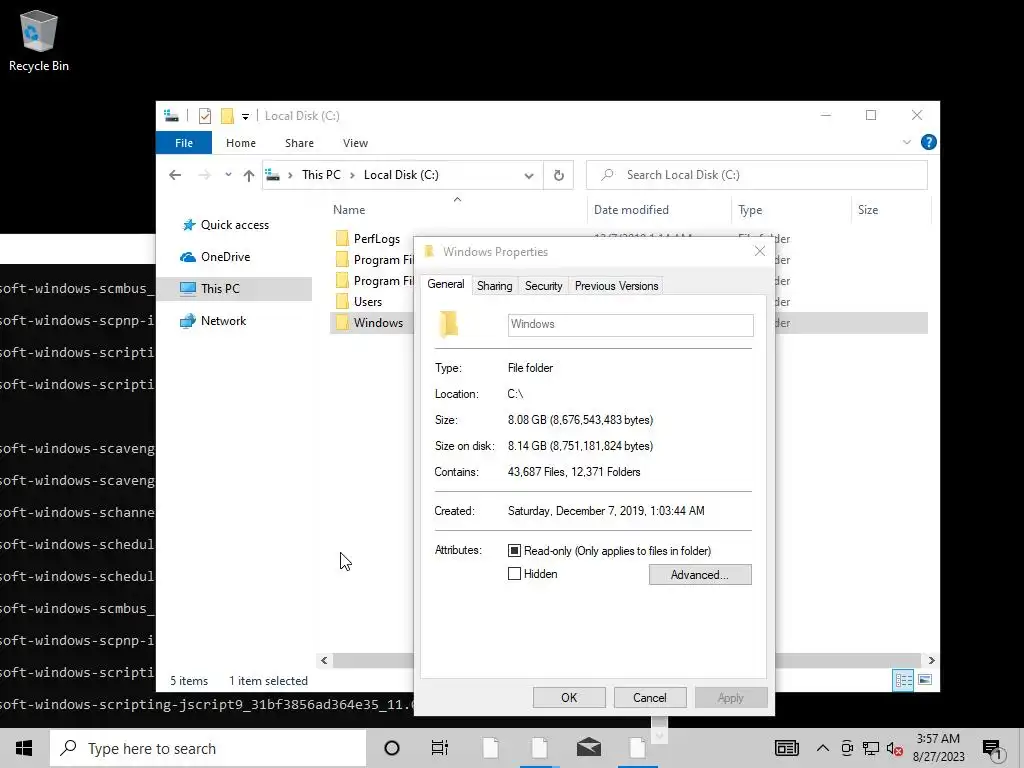This screenshot has width=1024, height=768.
Task: Open the Customize Quick Access Toolbar dropdown
Action: (x=246, y=117)
